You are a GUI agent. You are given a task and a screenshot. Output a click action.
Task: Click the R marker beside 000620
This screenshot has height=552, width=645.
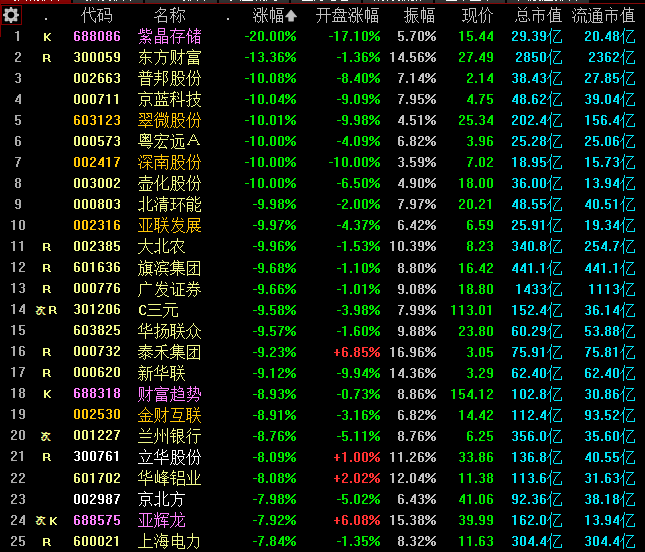point(47,373)
